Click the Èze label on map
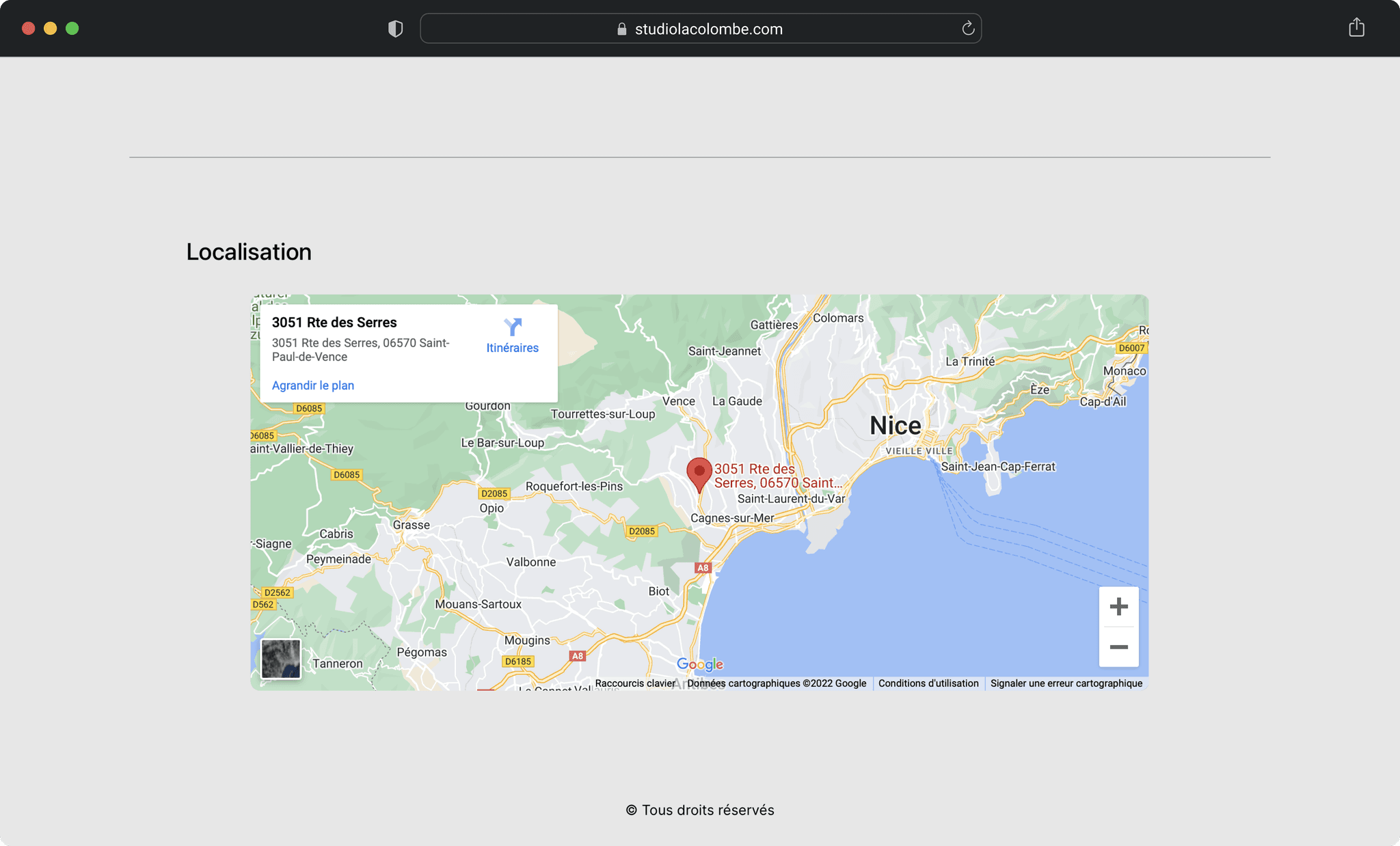 1040,390
